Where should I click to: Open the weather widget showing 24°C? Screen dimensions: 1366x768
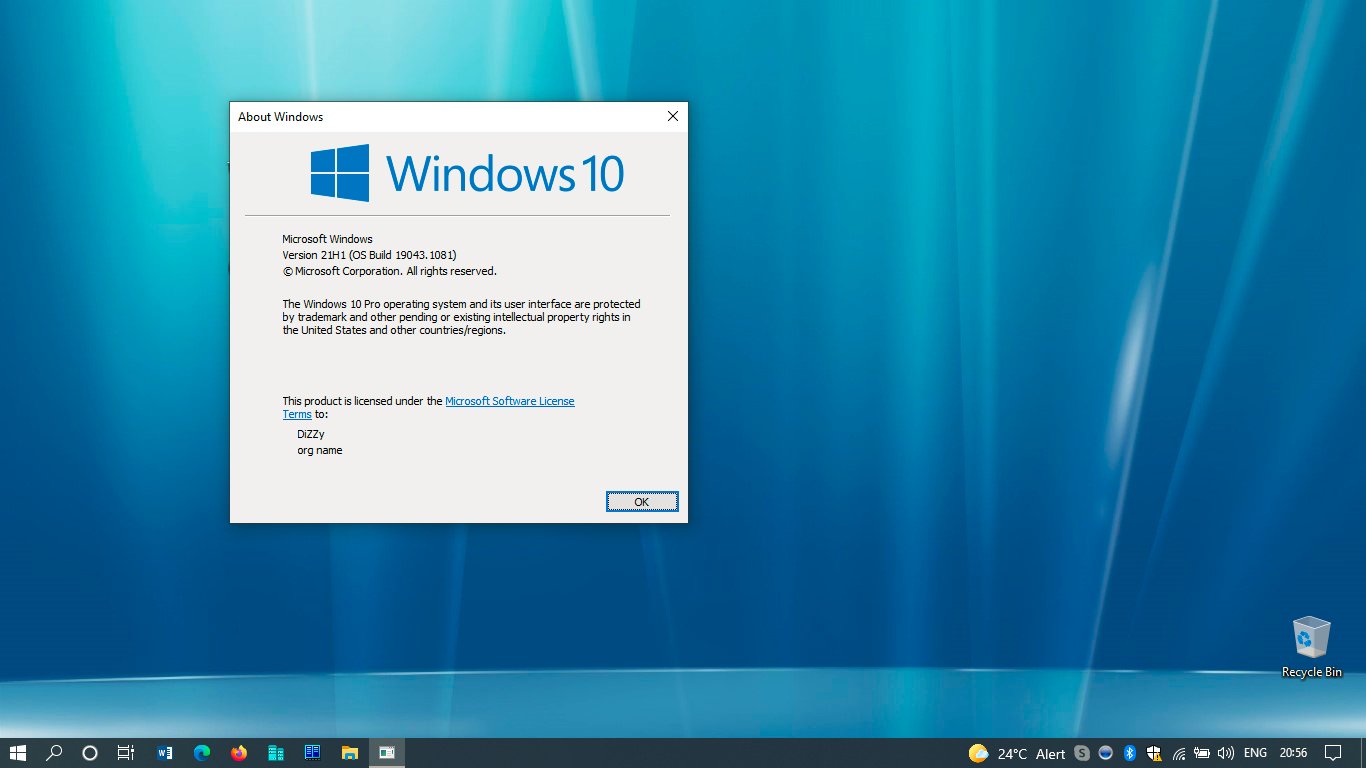point(1016,754)
